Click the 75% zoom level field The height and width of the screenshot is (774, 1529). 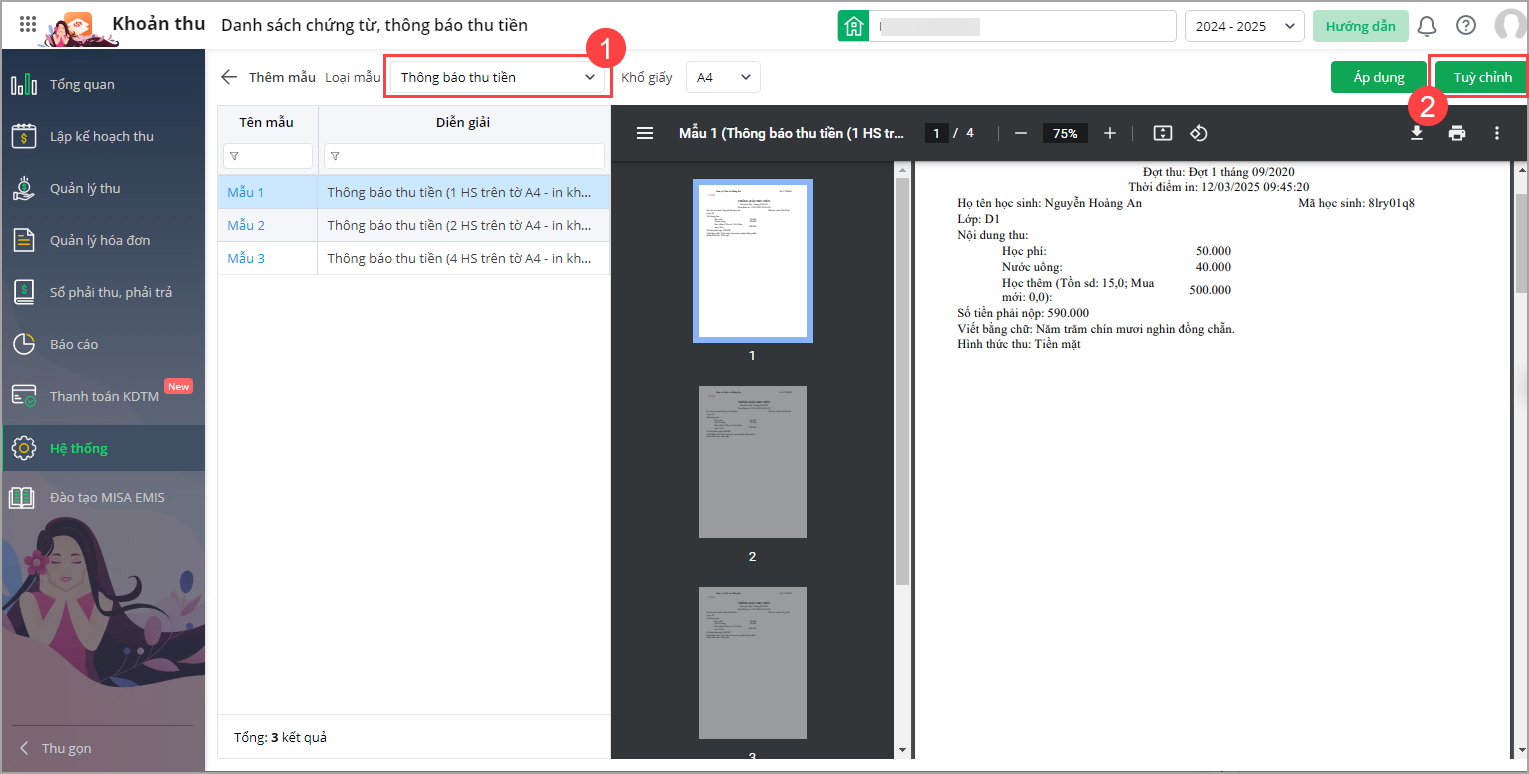pos(1065,133)
